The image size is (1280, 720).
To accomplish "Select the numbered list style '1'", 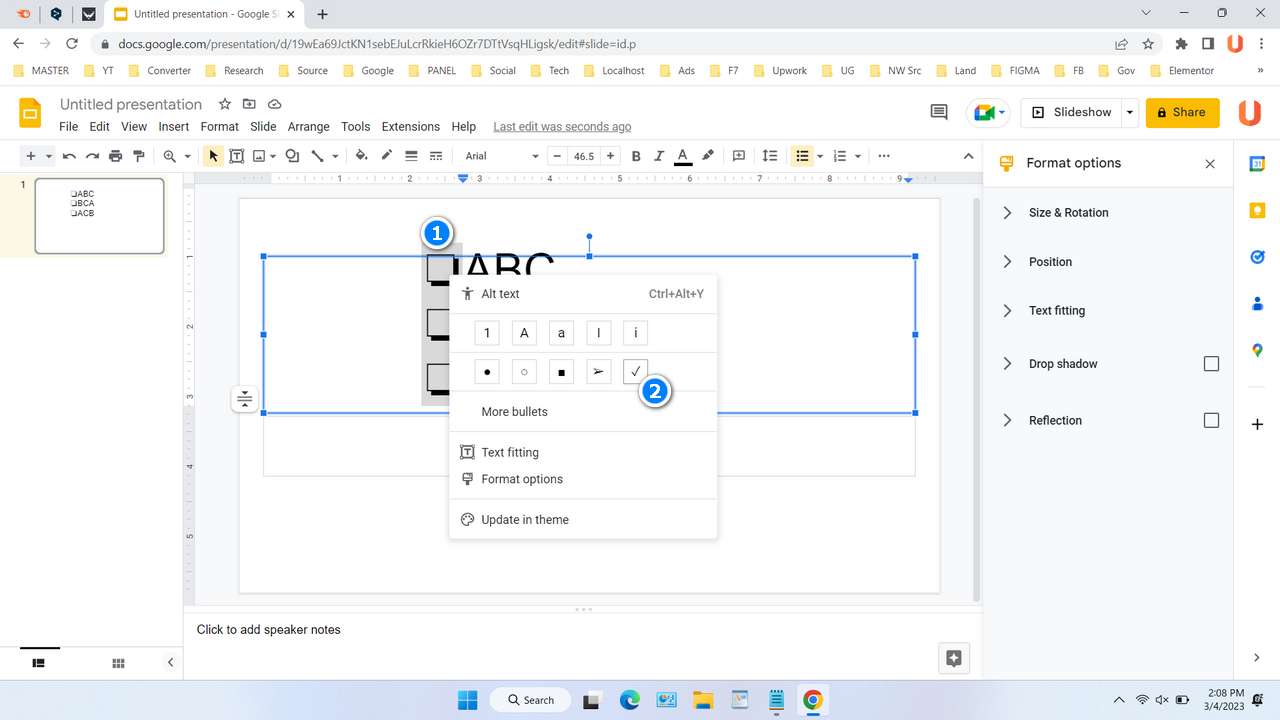I will [x=487, y=333].
